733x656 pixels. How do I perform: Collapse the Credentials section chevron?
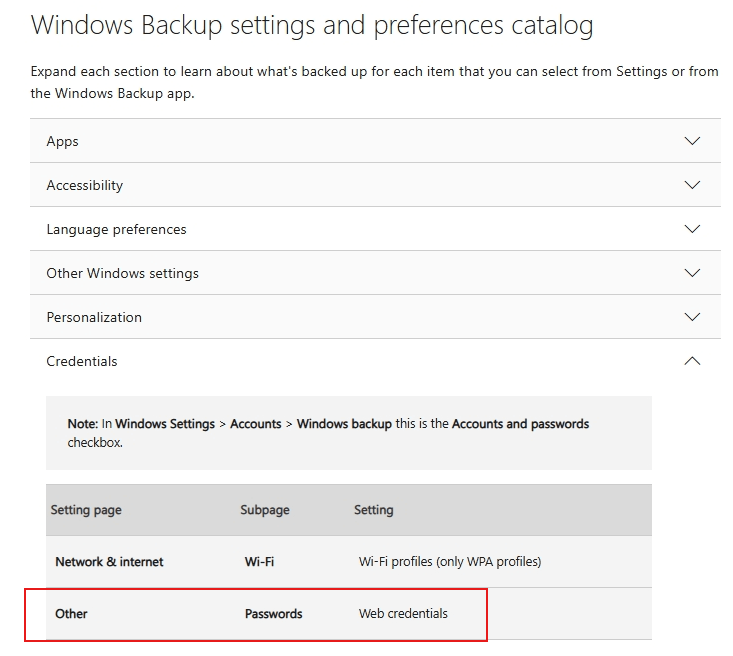pyautogui.click(x=692, y=361)
